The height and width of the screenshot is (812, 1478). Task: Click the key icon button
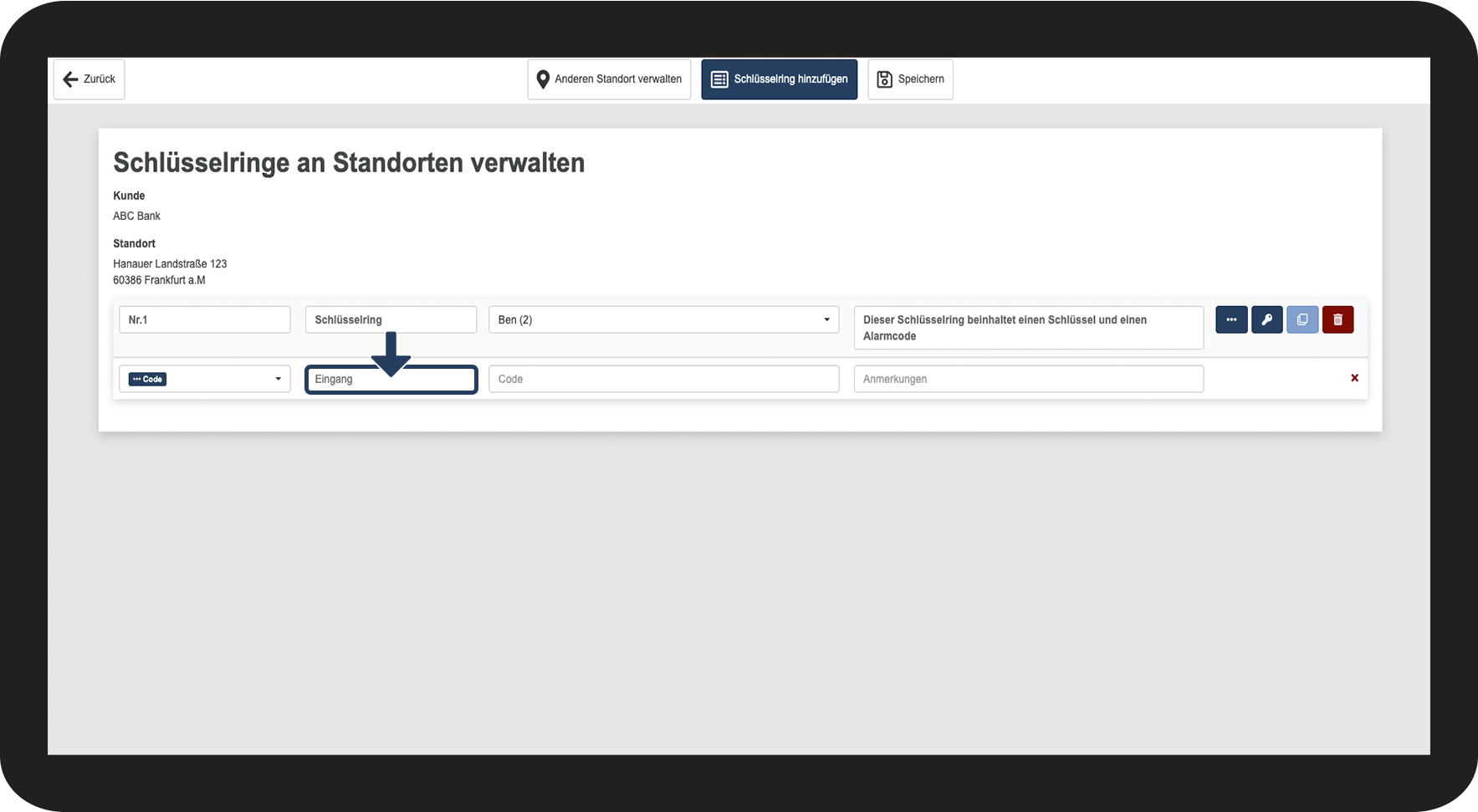tap(1266, 319)
